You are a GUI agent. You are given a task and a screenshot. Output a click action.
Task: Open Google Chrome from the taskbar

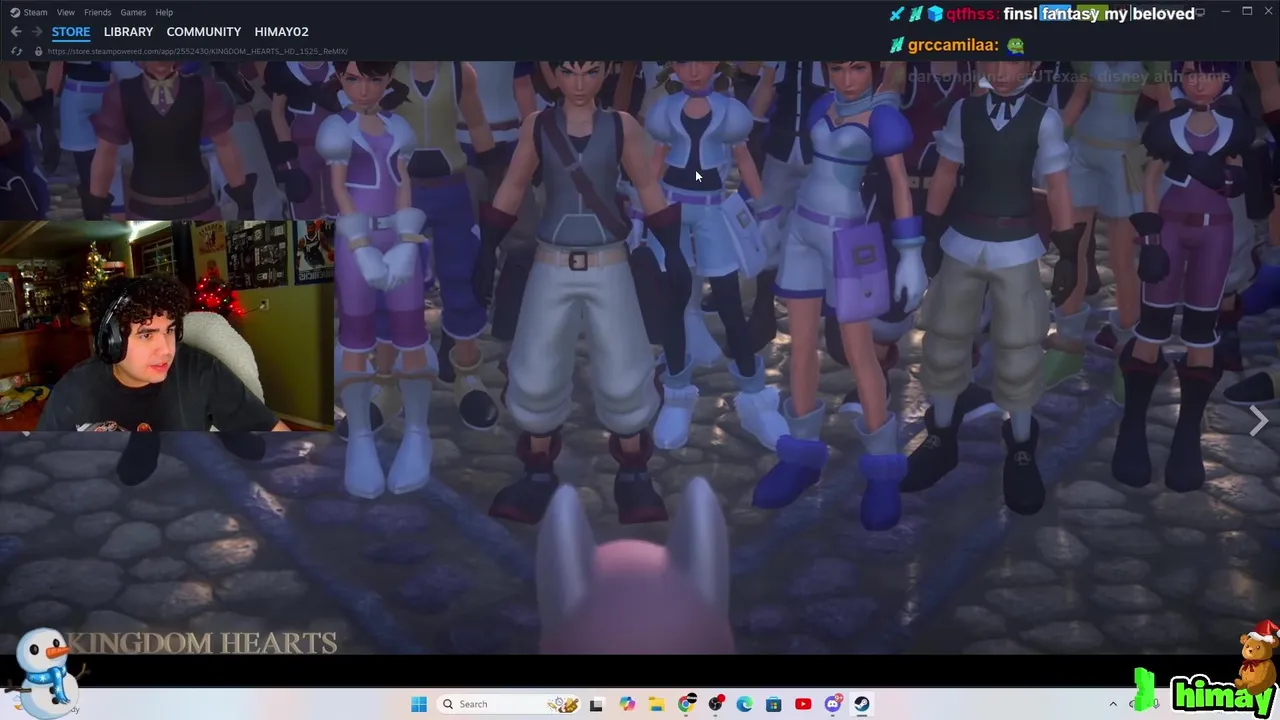pyautogui.click(x=686, y=704)
